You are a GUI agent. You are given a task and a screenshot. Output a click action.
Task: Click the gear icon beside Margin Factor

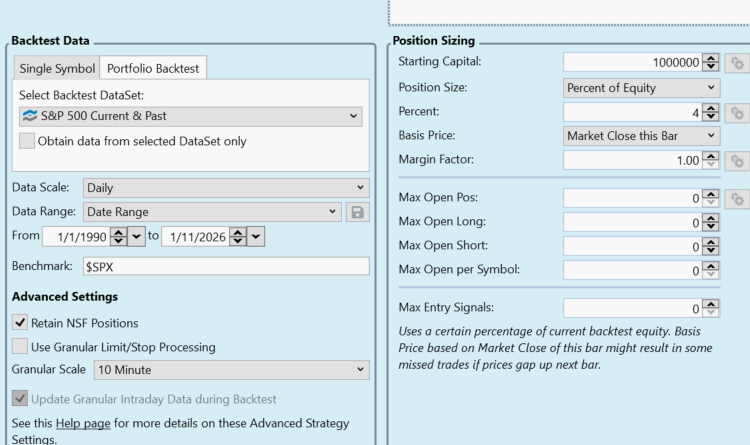(x=737, y=161)
